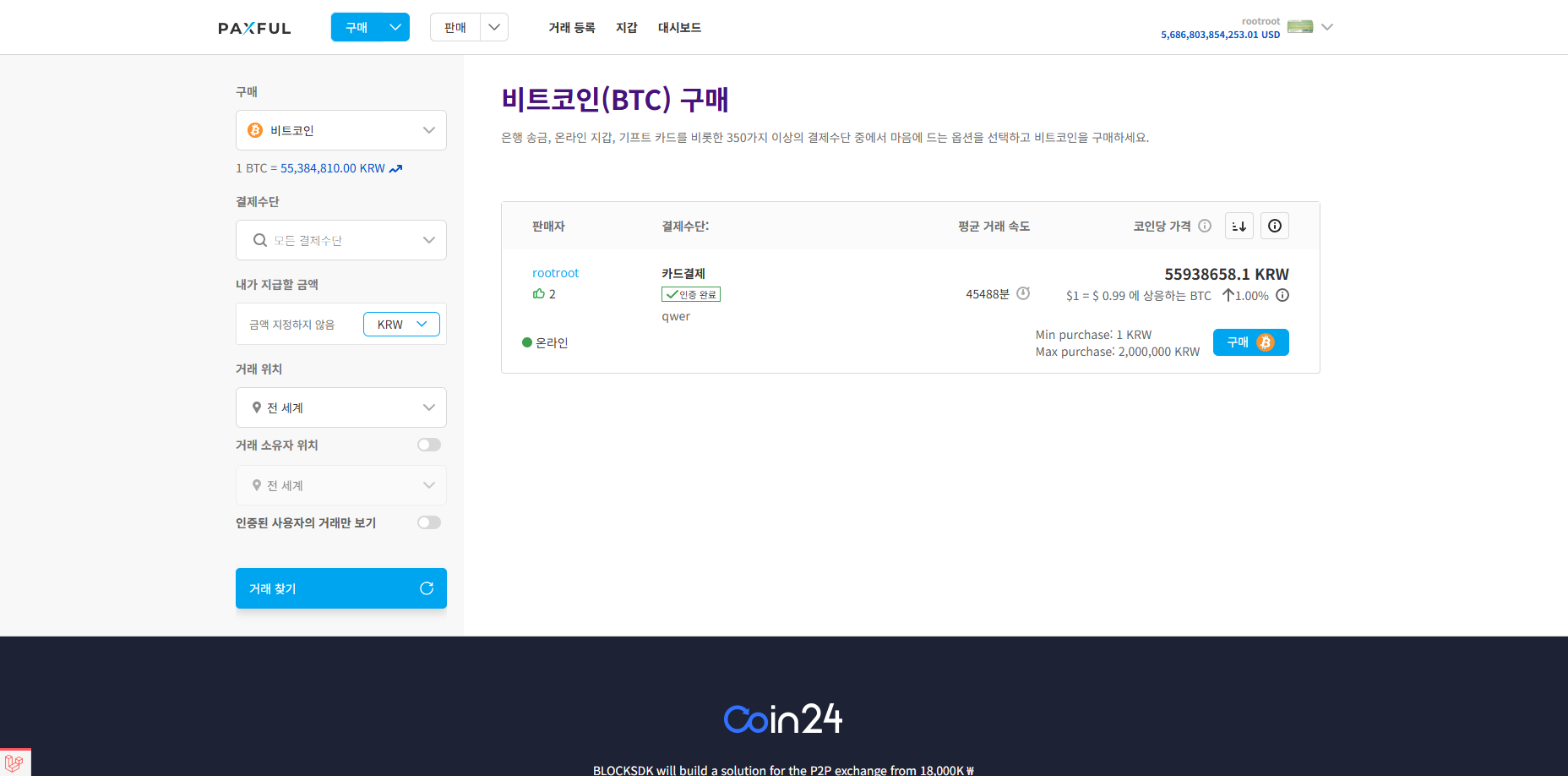
Task: Click the clock icon next to 45488분
Action: (x=1023, y=292)
